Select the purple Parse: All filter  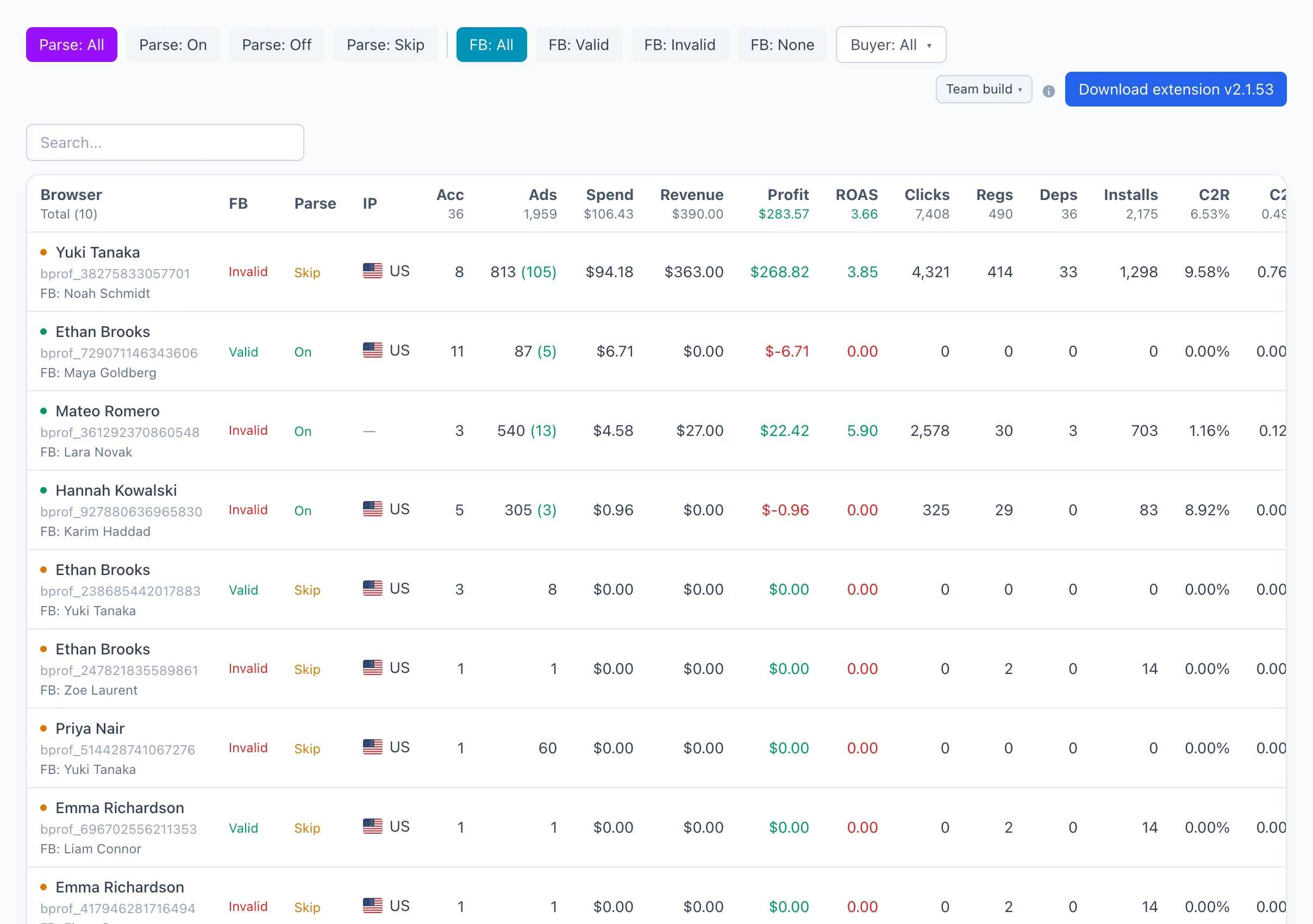coord(72,45)
